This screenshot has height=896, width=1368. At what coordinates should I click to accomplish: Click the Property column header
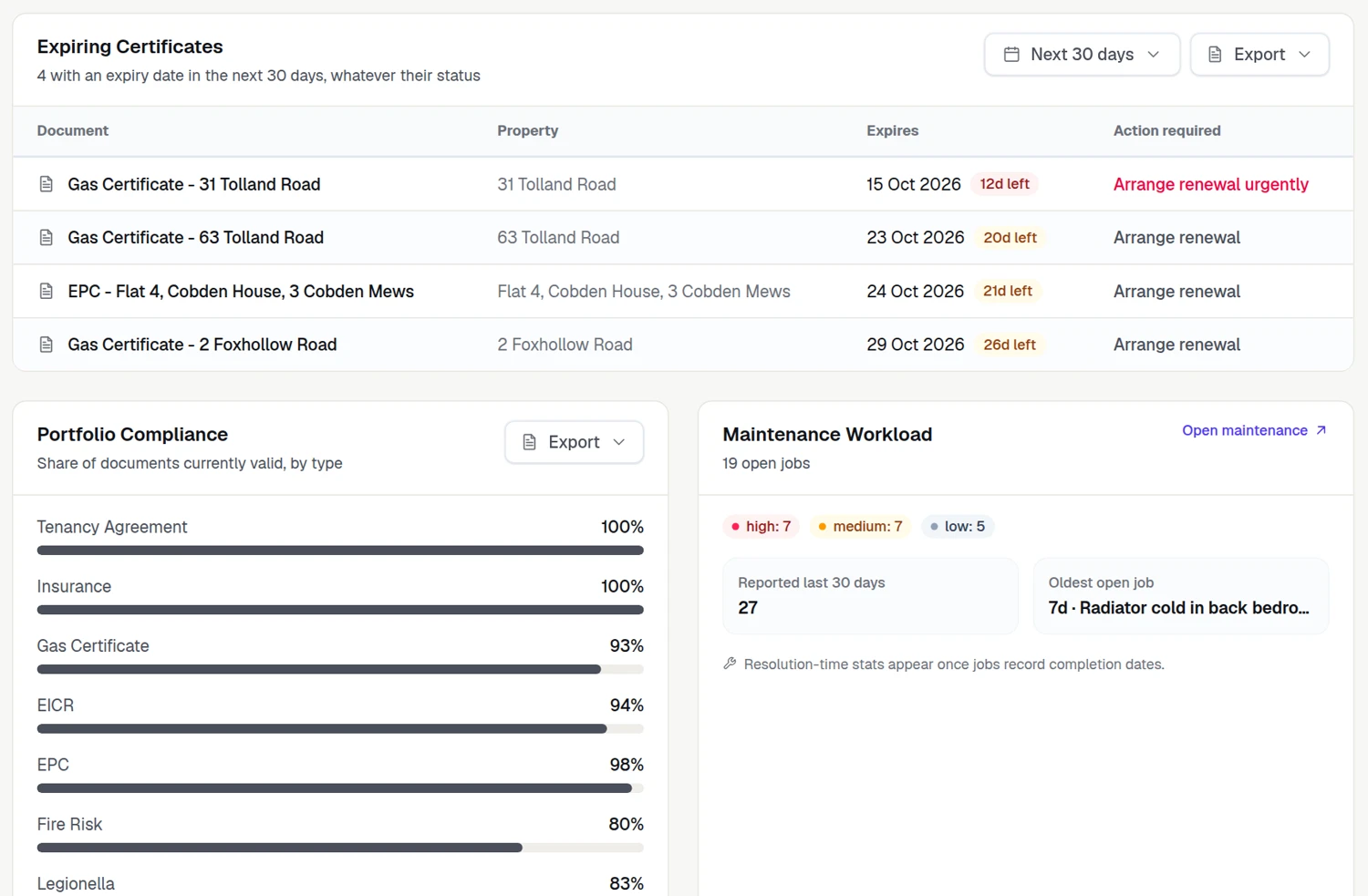tap(527, 130)
